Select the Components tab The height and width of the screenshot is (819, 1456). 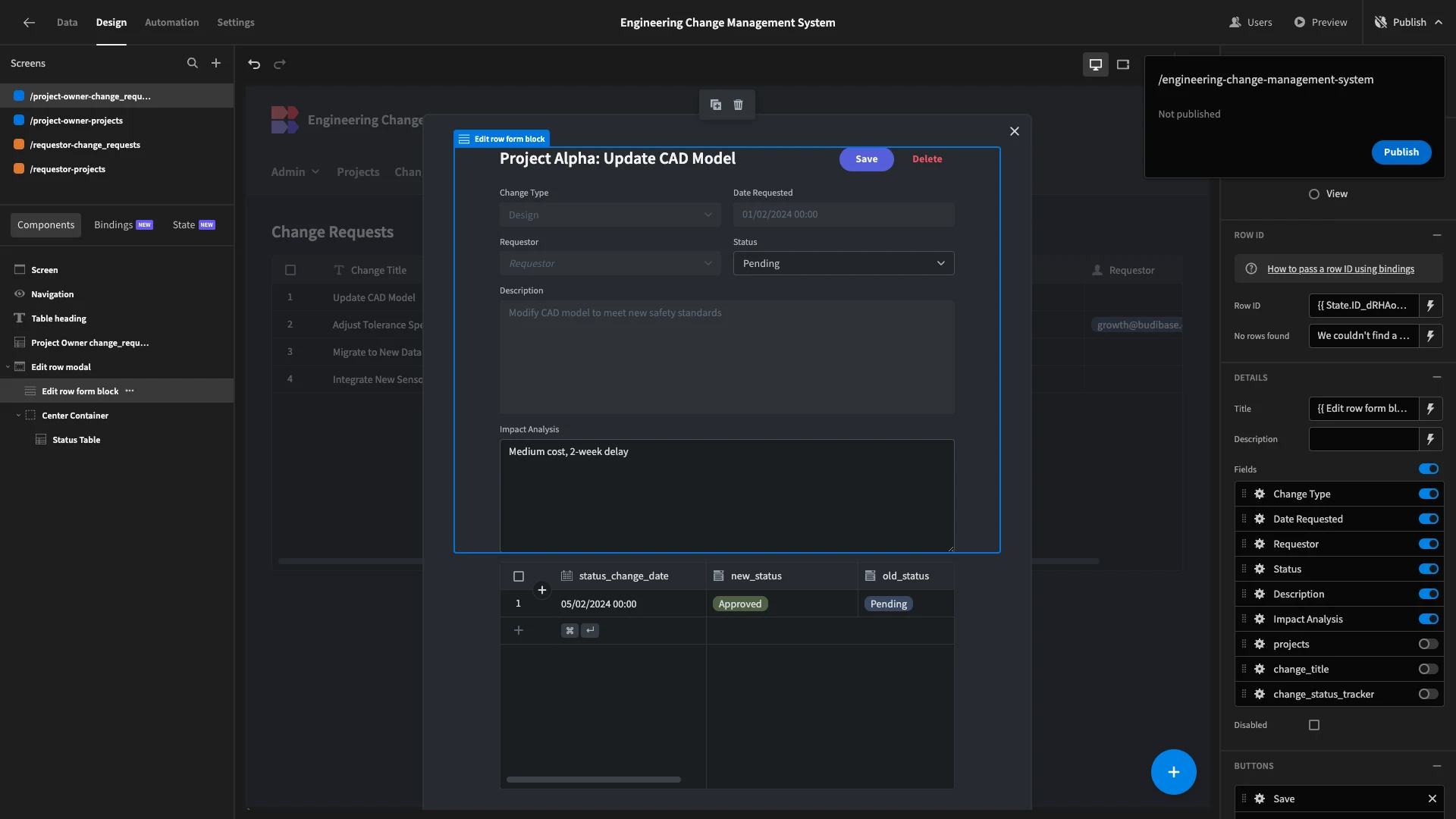point(45,224)
